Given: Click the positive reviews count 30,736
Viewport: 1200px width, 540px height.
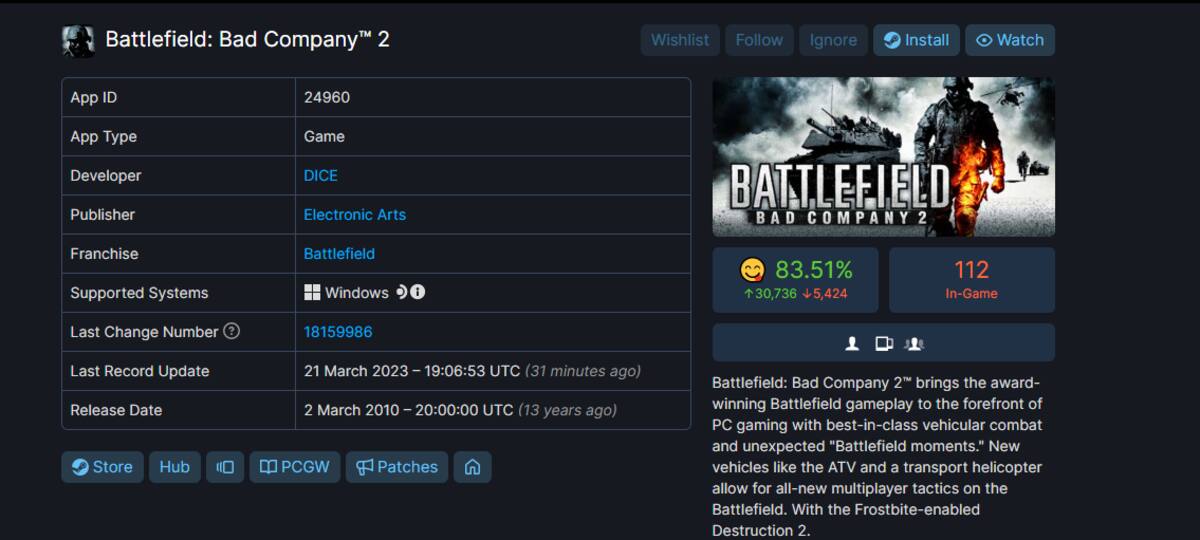Looking at the screenshot, I should point(769,293).
